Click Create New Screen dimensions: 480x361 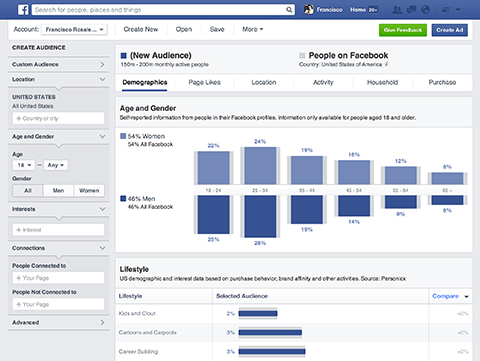coord(141,29)
